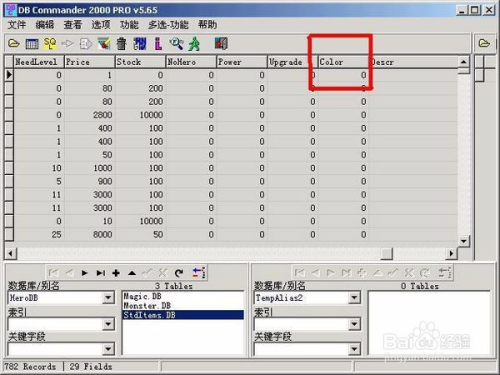Click first record button in left navigator
This screenshot has width=500, height=375.
click(x=53, y=273)
